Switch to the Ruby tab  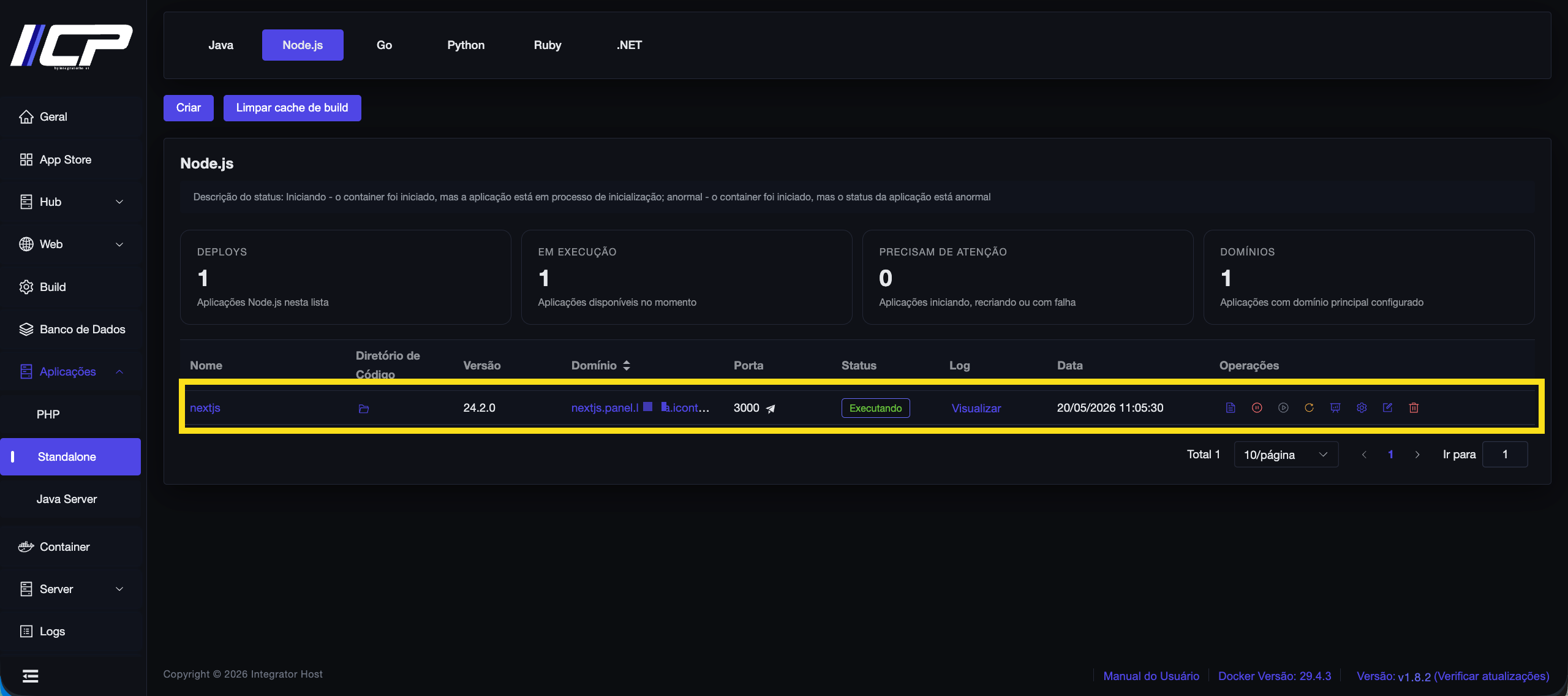(x=547, y=45)
